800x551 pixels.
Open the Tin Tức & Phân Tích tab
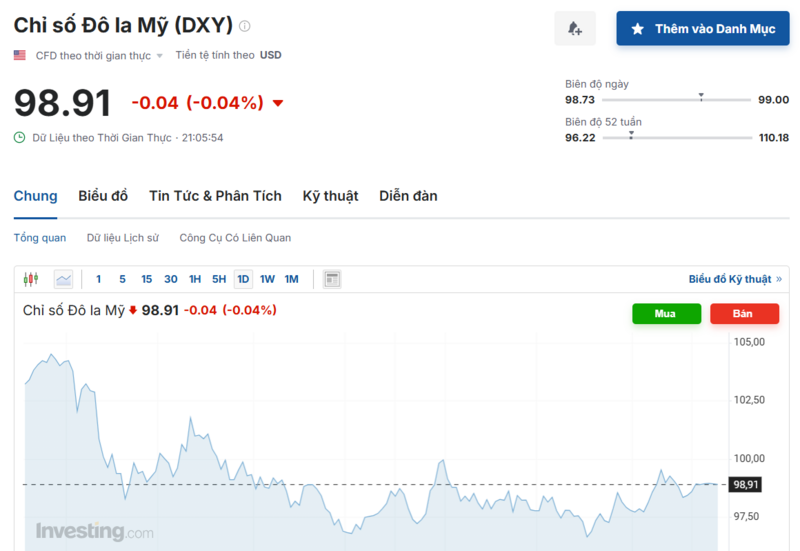click(x=215, y=196)
